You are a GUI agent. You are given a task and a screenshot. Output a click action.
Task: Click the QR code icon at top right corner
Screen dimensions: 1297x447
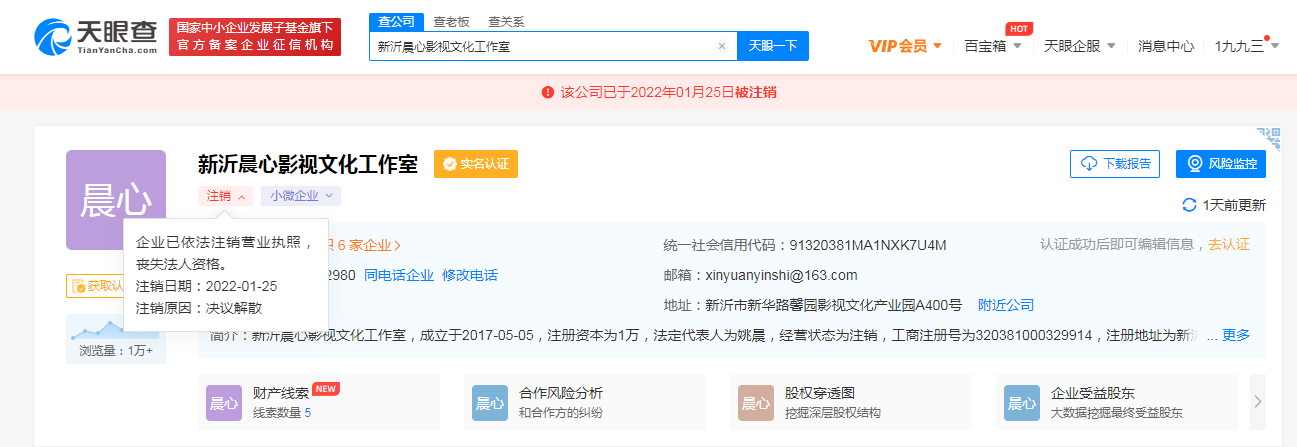click(x=1268, y=137)
